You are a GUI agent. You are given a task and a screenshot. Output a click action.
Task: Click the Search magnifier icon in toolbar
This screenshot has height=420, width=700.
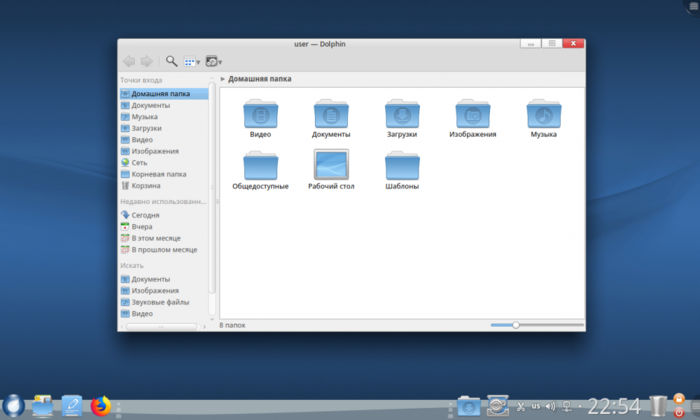tap(171, 61)
